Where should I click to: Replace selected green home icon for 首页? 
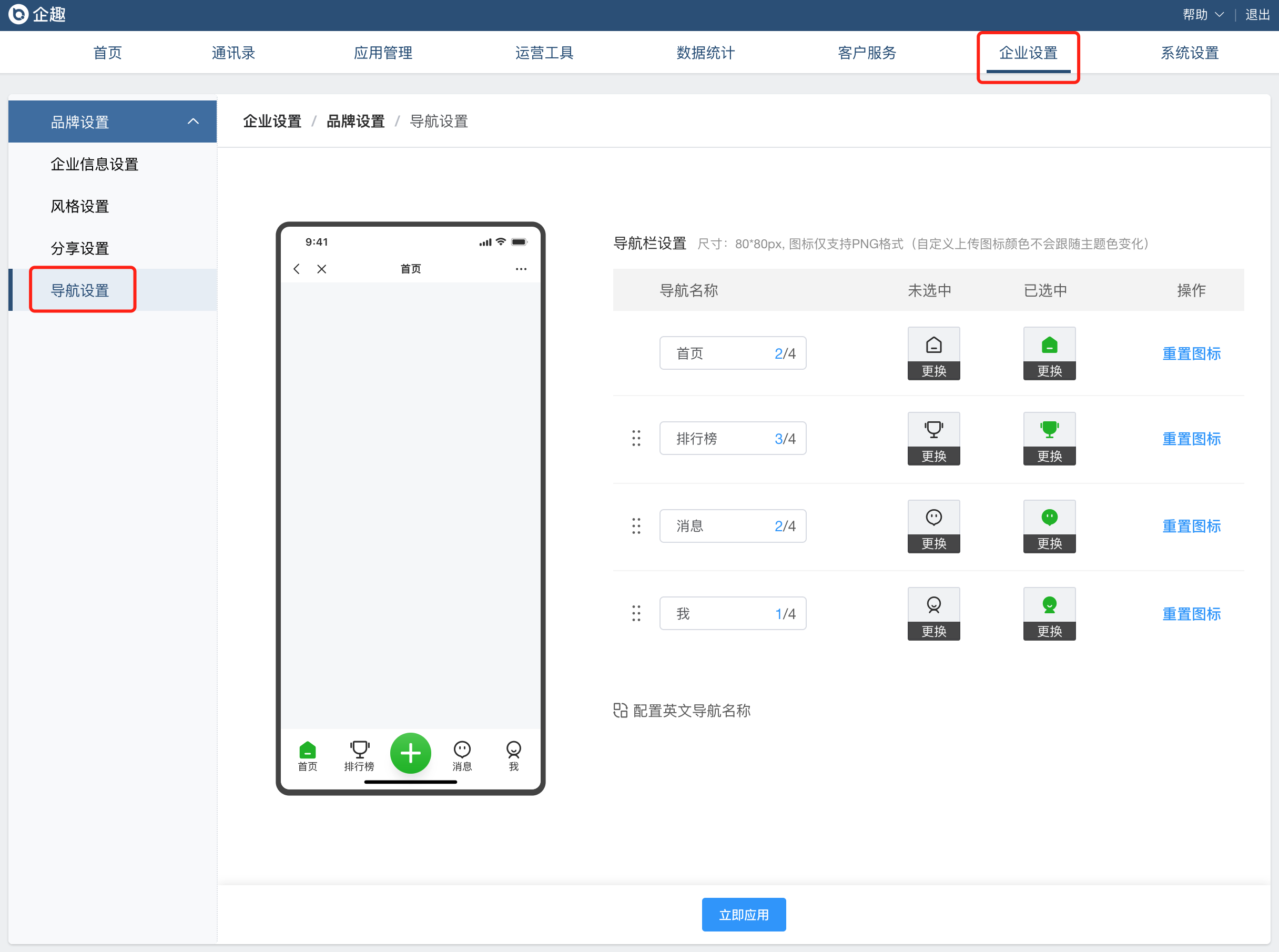[1049, 370]
